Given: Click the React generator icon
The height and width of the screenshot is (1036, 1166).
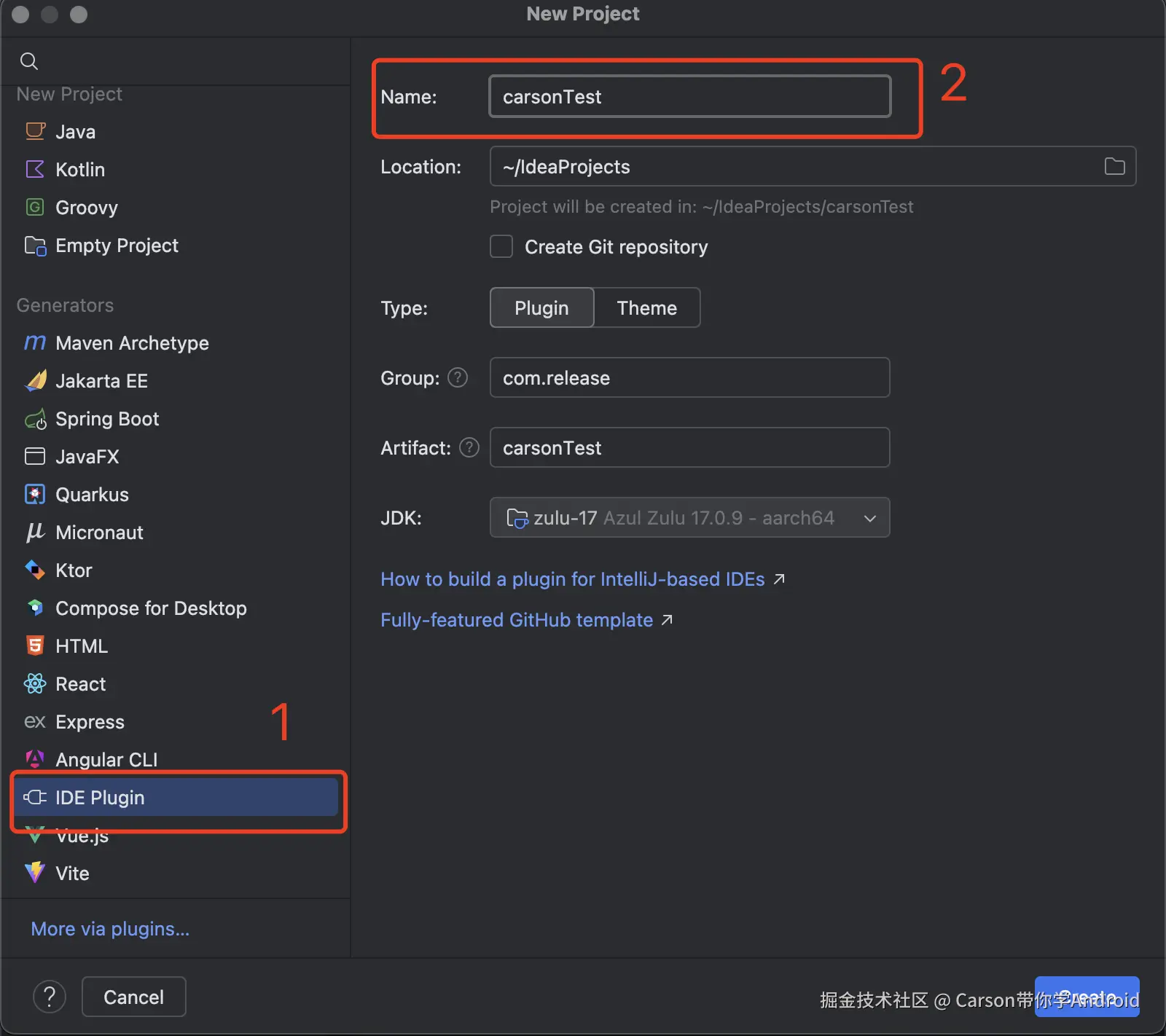Looking at the screenshot, I should pyautogui.click(x=35, y=683).
